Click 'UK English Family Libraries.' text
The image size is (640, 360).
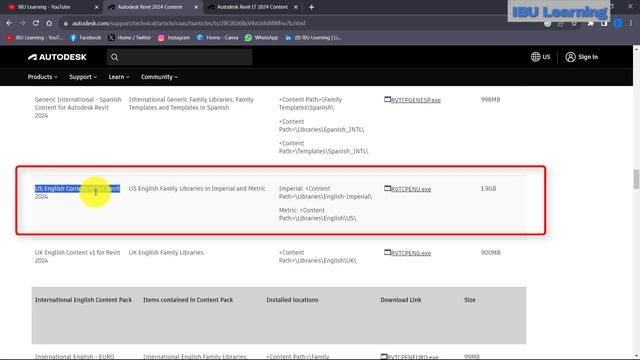point(167,253)
